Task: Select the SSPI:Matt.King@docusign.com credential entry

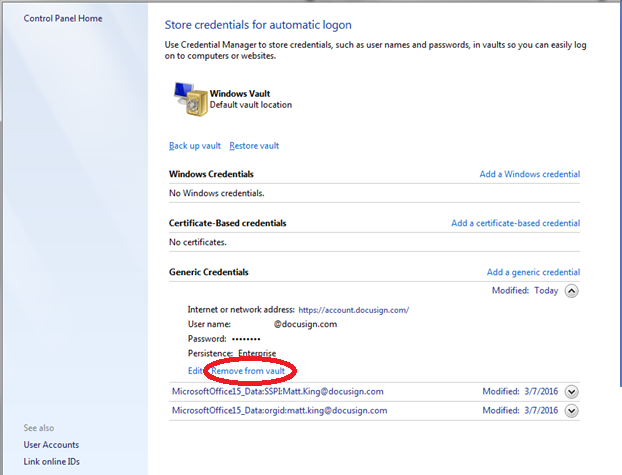Action: click(x=278, y=391)
